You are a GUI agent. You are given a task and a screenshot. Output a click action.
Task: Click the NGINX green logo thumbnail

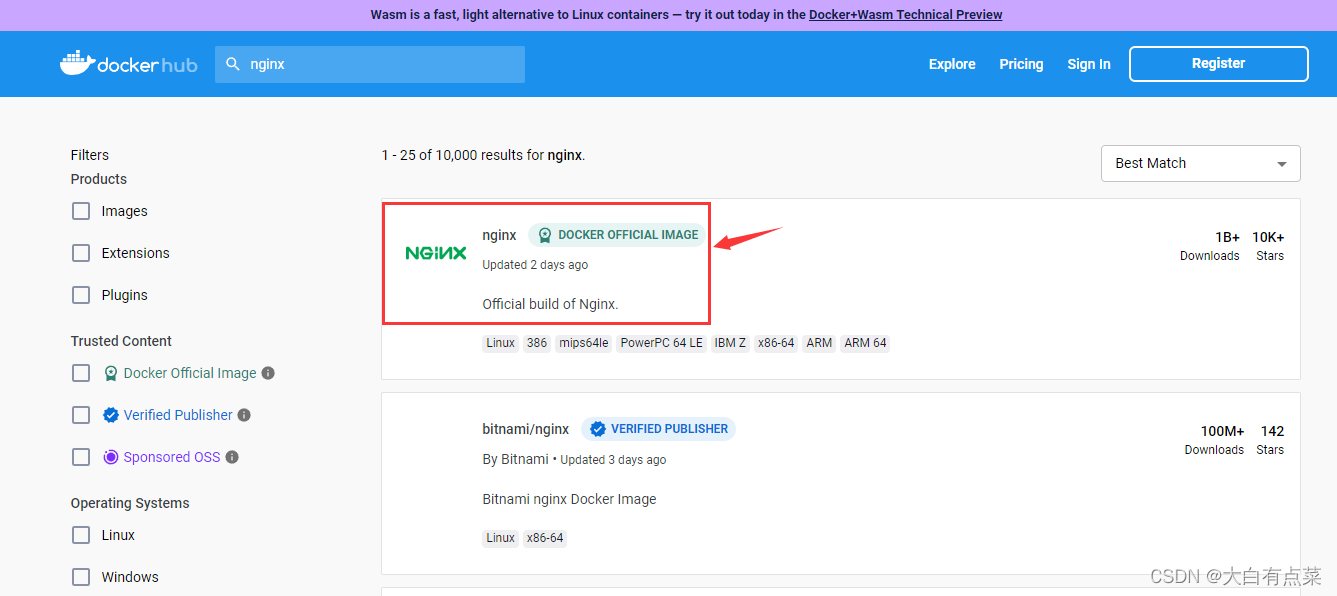(x=436, y=253)
